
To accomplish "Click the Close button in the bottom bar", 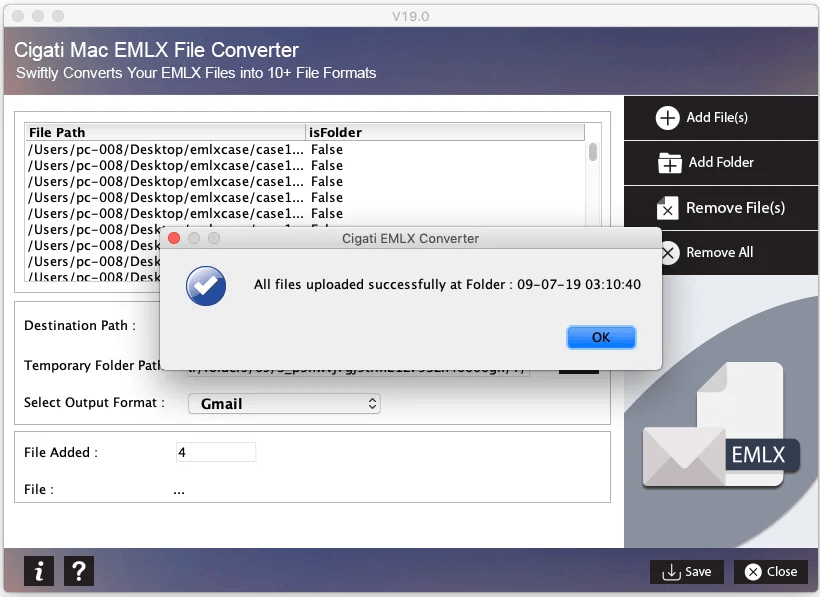I will tap(771, 571).
